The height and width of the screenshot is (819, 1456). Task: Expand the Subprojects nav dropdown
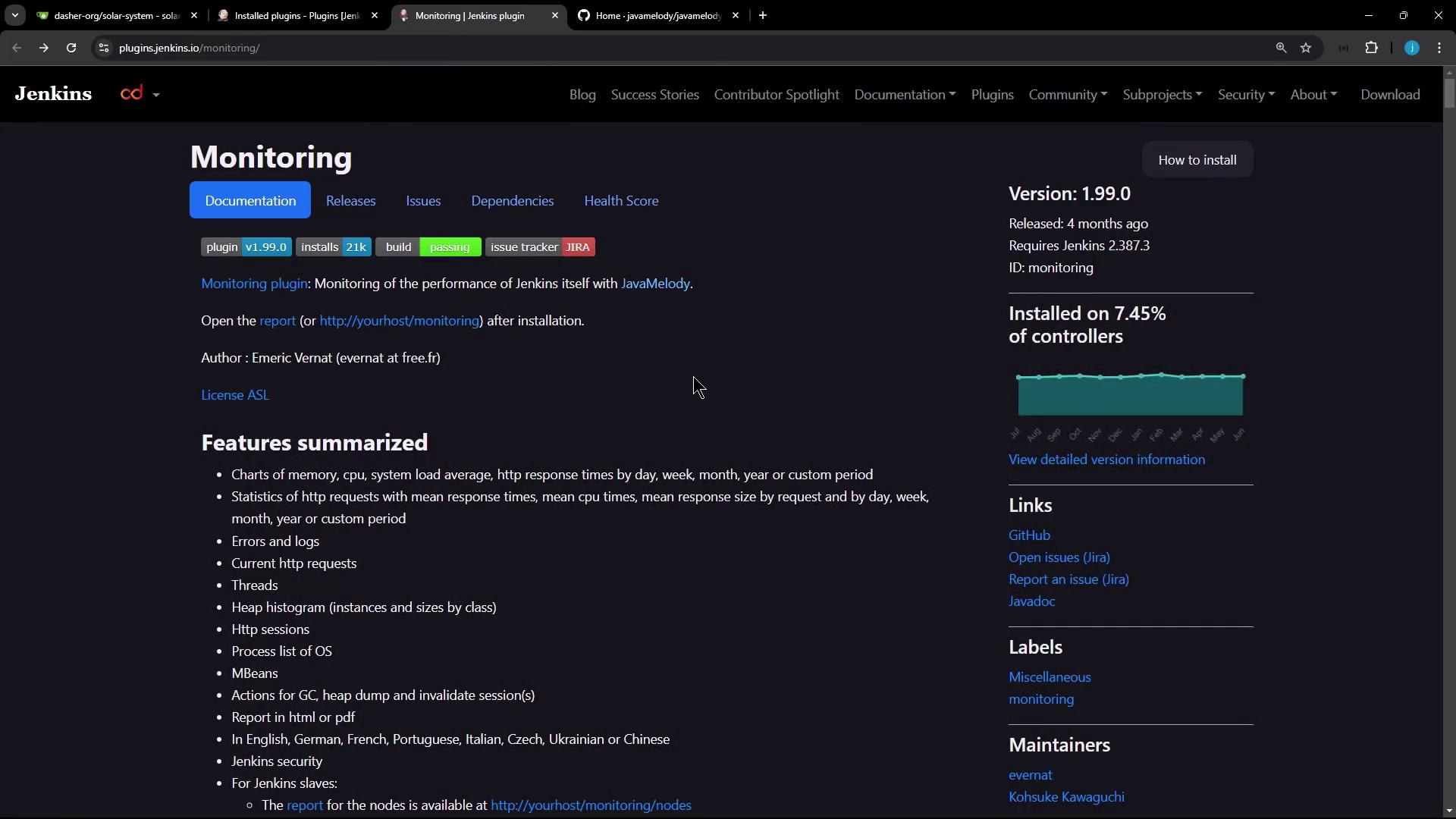pyautogui.click(x=1162, y=95)
